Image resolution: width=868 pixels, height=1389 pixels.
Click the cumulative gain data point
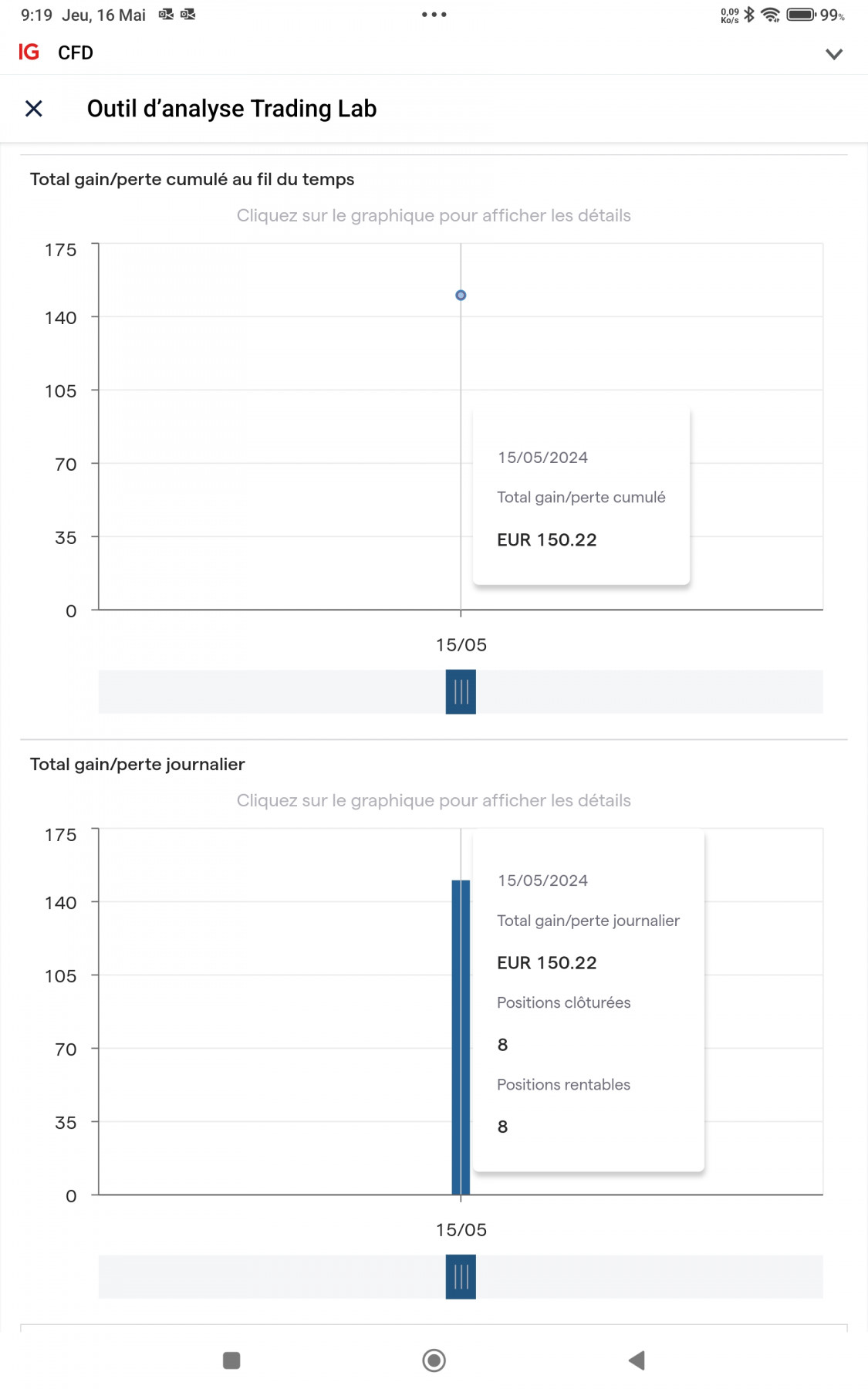(x=461, y=296)
